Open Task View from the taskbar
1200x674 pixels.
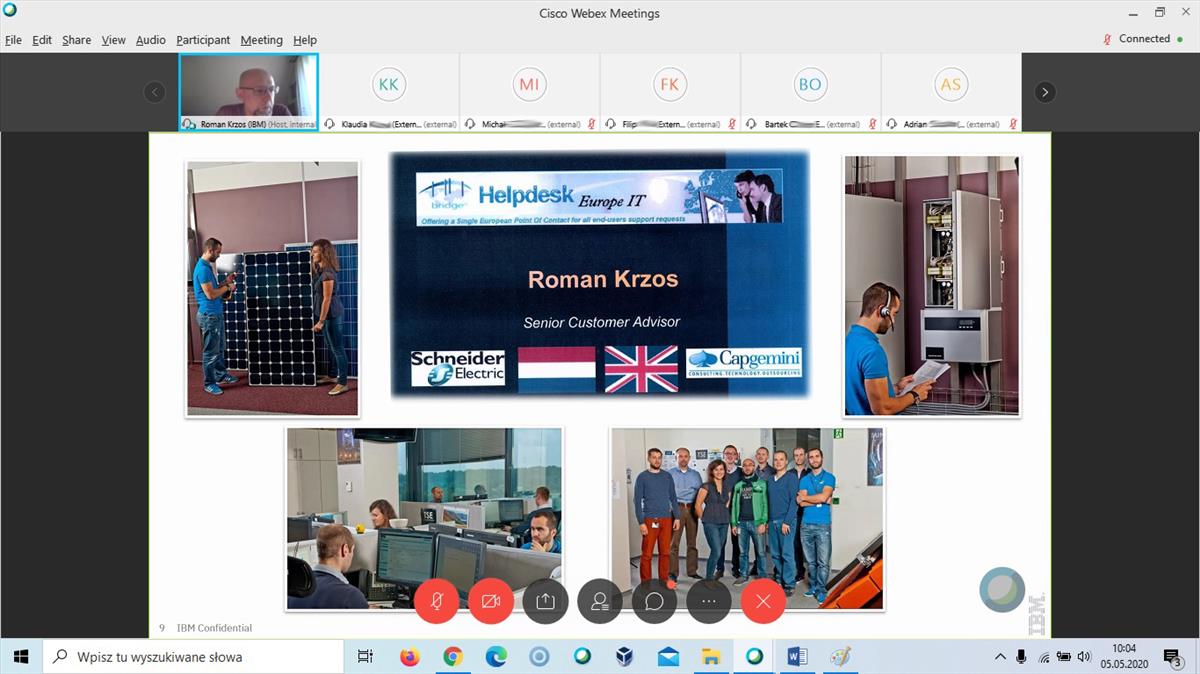[365, 657]
